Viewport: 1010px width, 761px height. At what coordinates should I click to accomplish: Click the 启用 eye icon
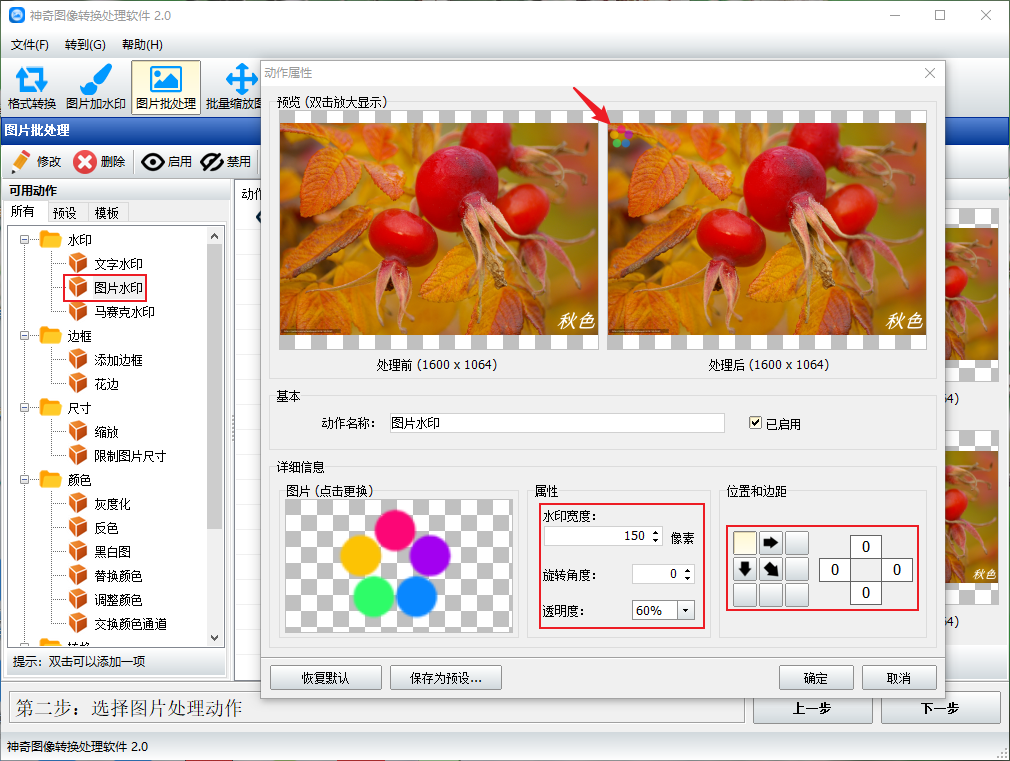click(152, 162)
